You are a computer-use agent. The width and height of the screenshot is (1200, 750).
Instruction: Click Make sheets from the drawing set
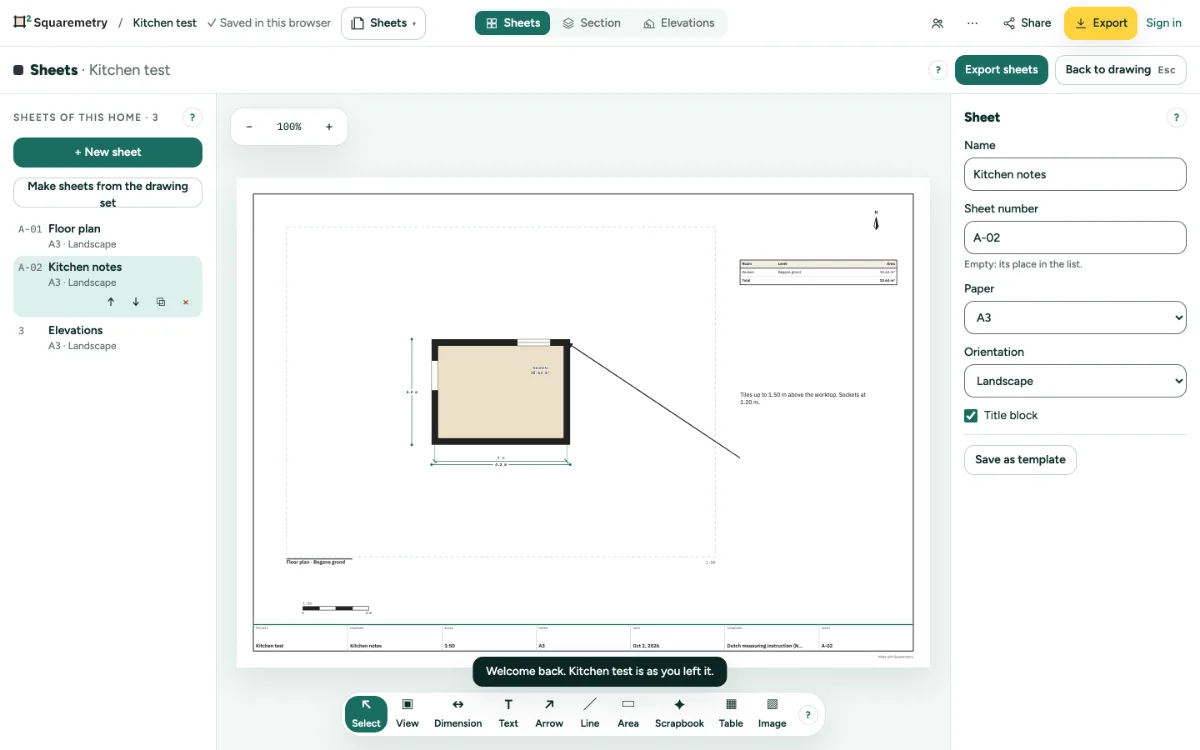(107, 193)
